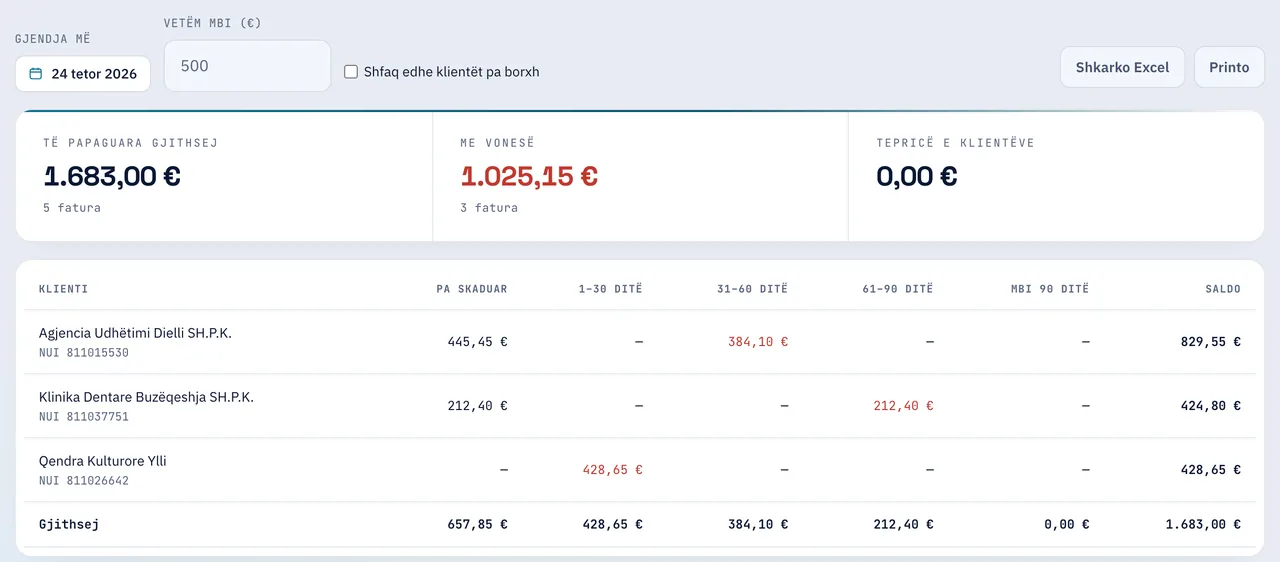Click the SALDO column header
Image resolution: width=1280 pixels, height=562 pixels.
tap(1223, 289)
